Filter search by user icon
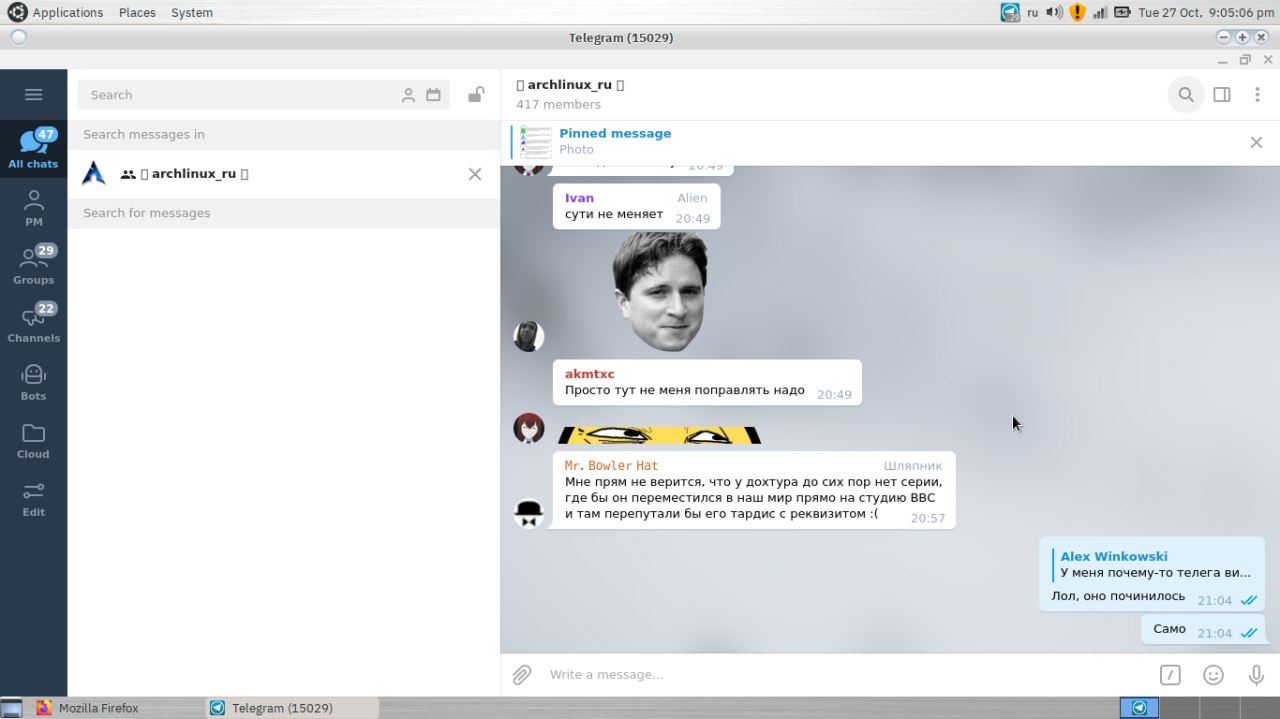 [408, 95]
